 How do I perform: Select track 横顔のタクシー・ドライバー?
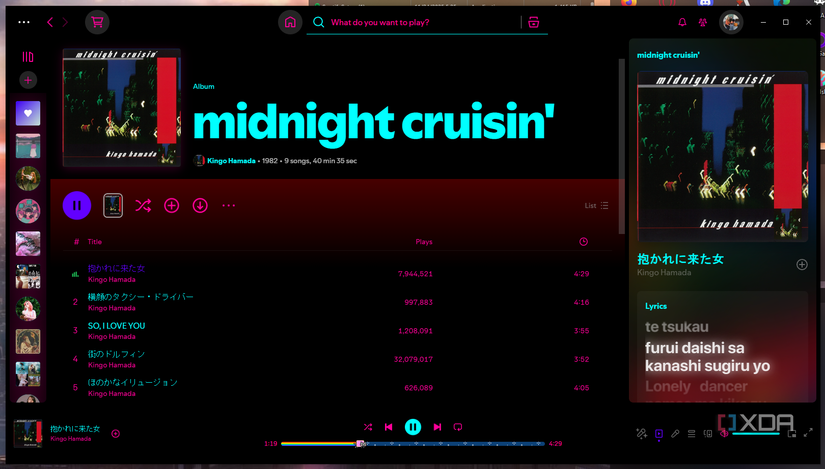[140, 297]
